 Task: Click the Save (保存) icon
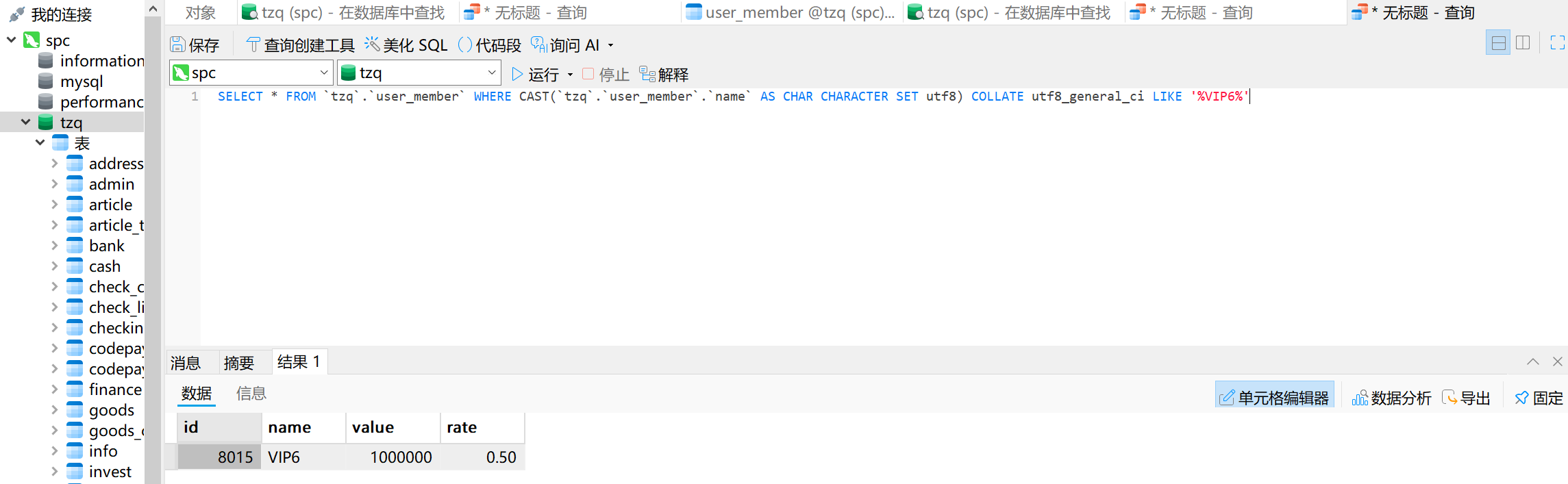pyautogui.click(x=178, y=45)
